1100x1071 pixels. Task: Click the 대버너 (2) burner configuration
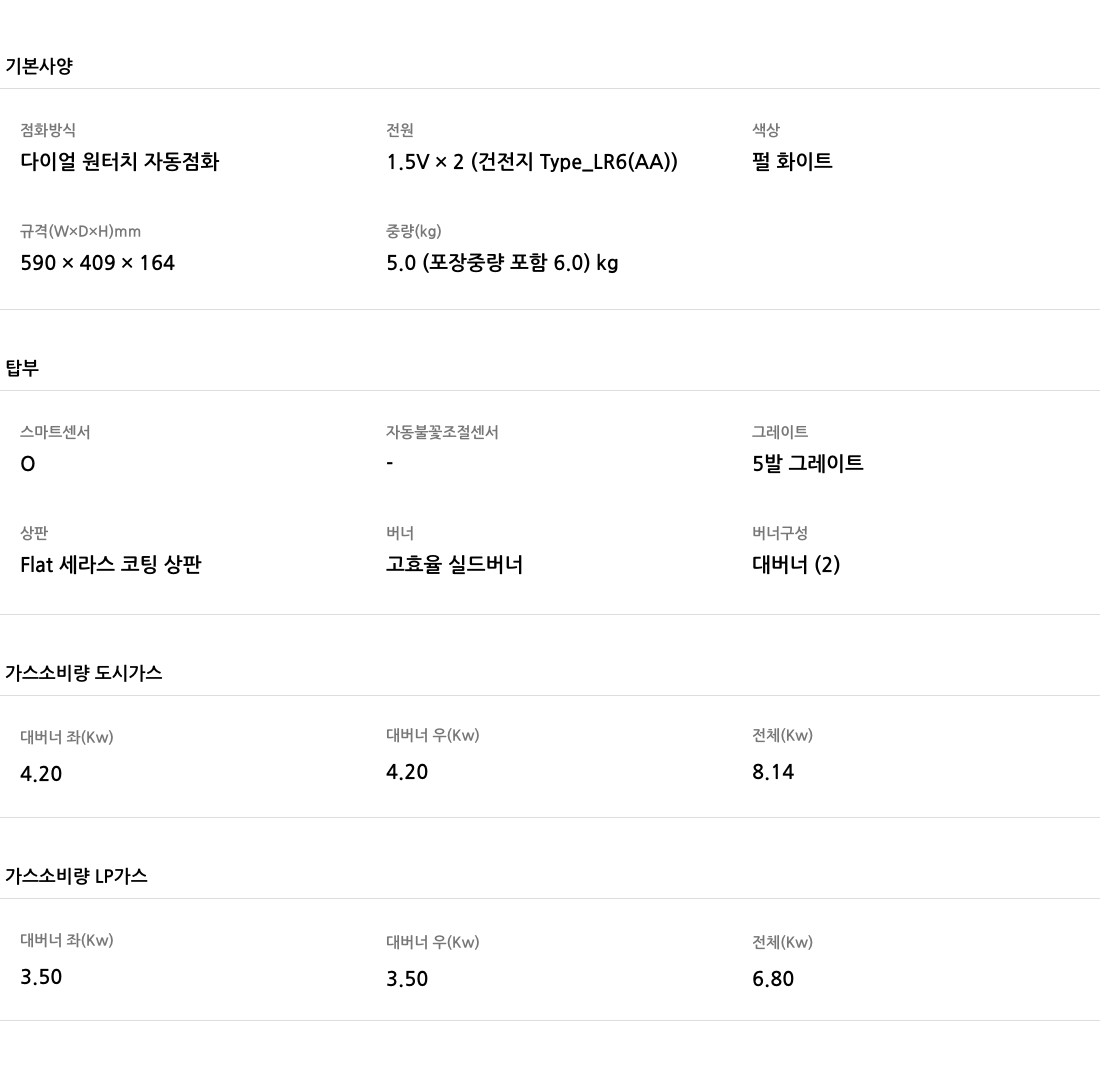796,565
